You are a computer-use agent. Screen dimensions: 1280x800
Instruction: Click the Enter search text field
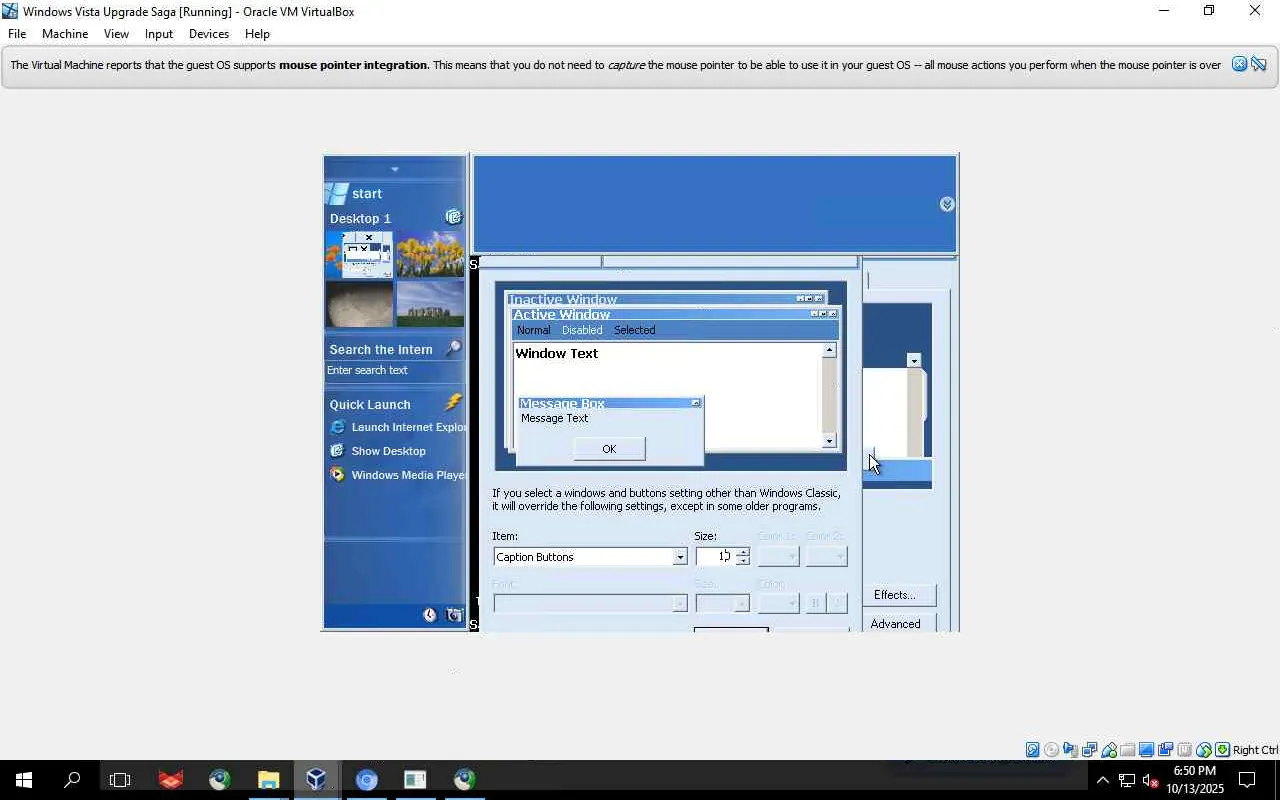point(394,370)
